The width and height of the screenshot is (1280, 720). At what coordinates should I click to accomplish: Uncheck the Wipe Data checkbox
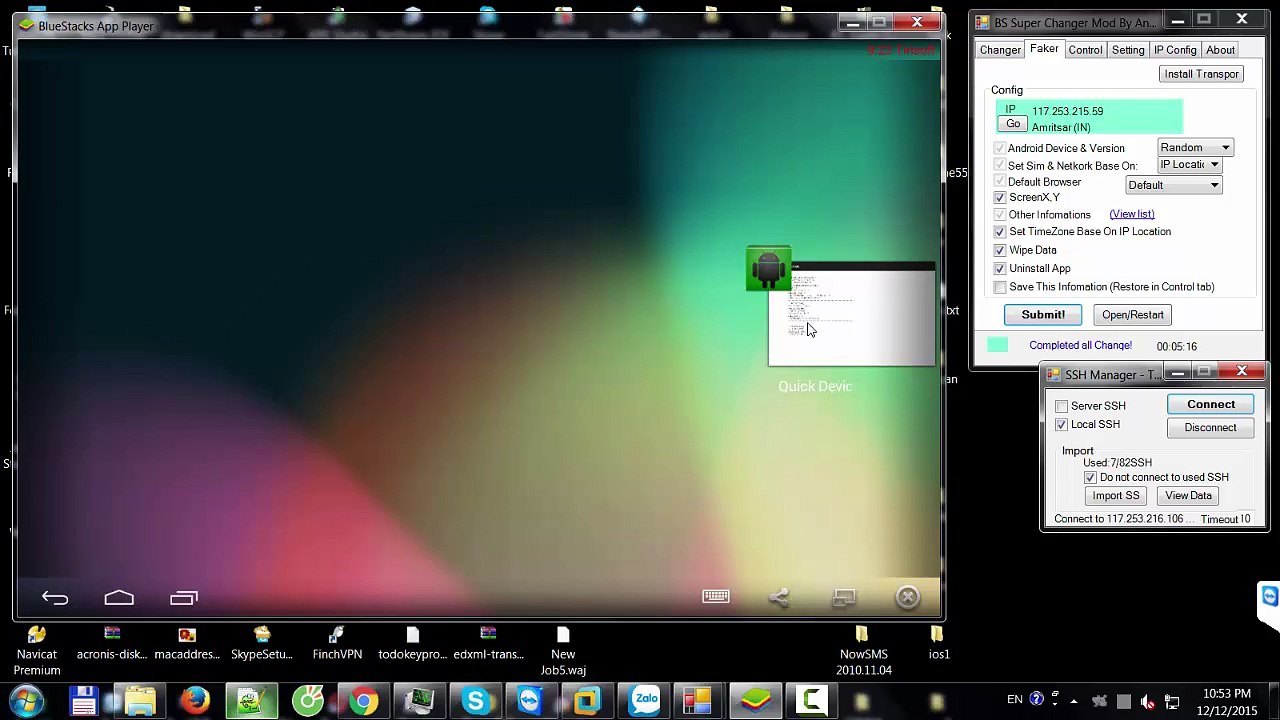click(x=1000, y=250)
